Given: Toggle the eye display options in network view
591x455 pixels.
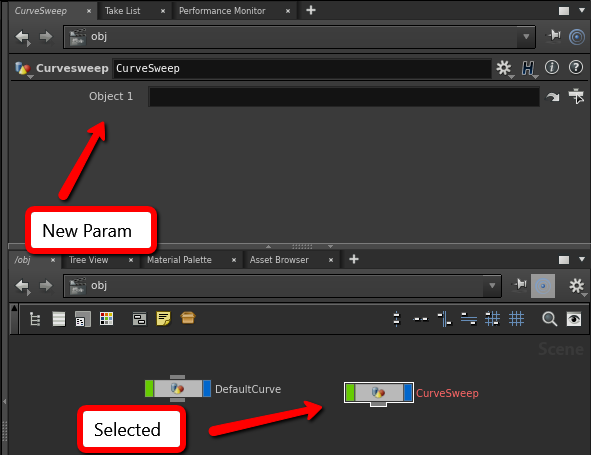Looking at the screenshot, I should (574, 319).
